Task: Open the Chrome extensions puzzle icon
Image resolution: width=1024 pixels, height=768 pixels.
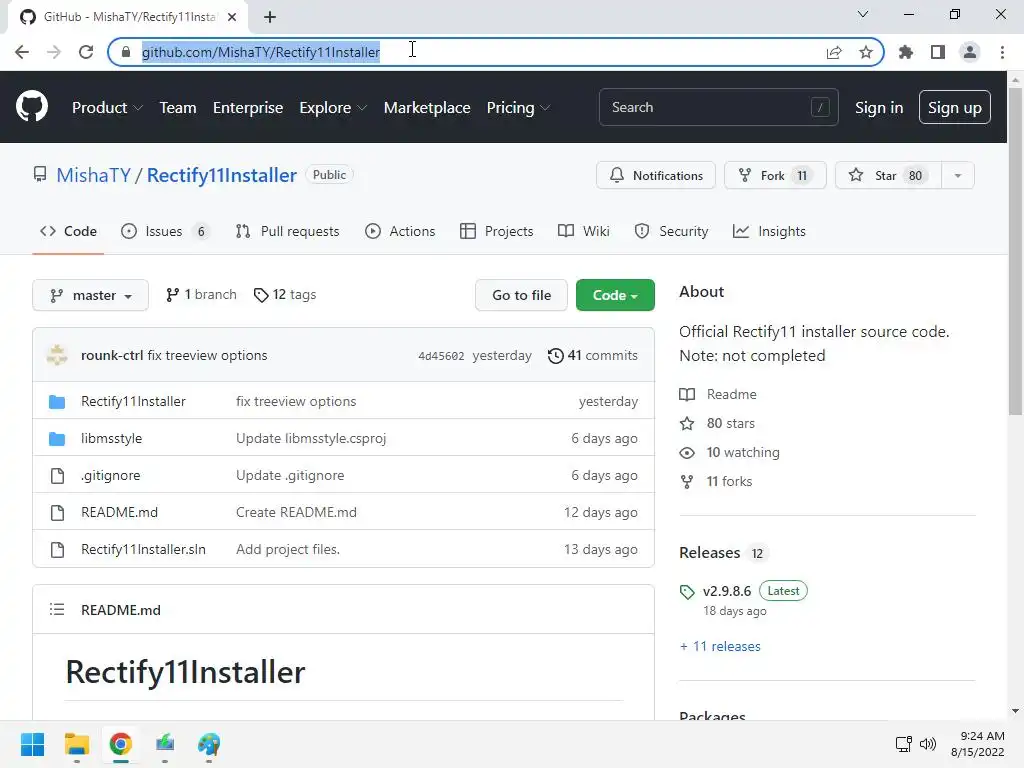Action: (x=906, y=52)
